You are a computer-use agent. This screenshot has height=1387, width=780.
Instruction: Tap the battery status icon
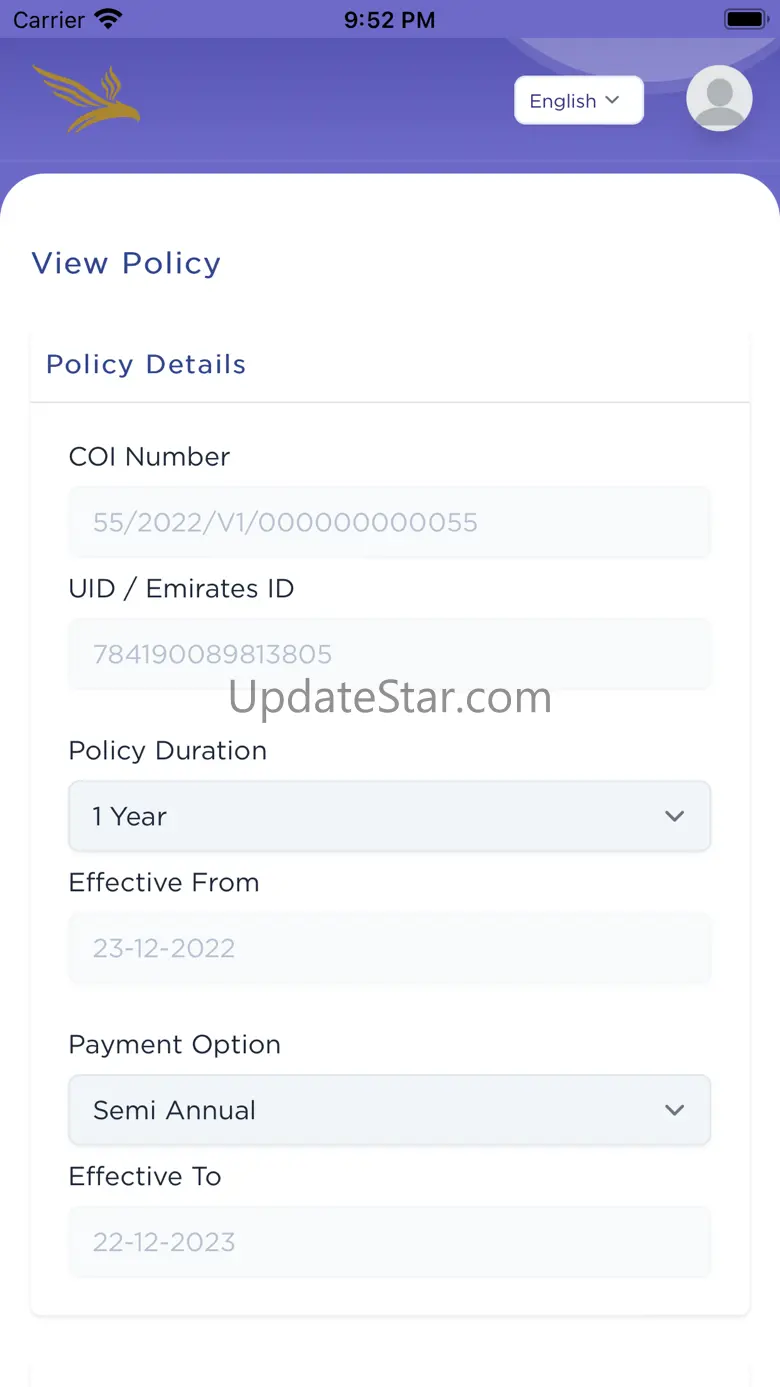(745, 19)
